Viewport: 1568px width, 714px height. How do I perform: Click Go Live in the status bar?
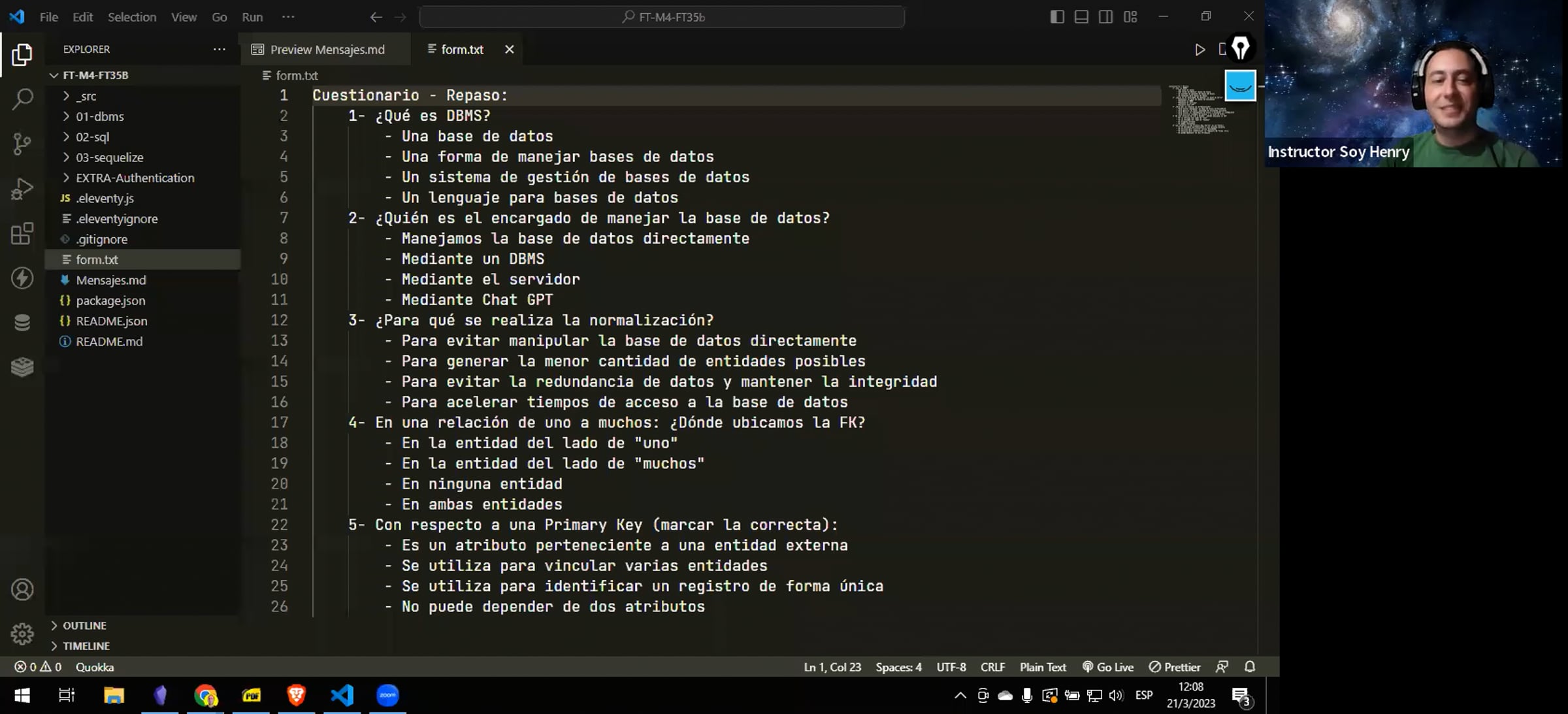tap(1108, 667)
